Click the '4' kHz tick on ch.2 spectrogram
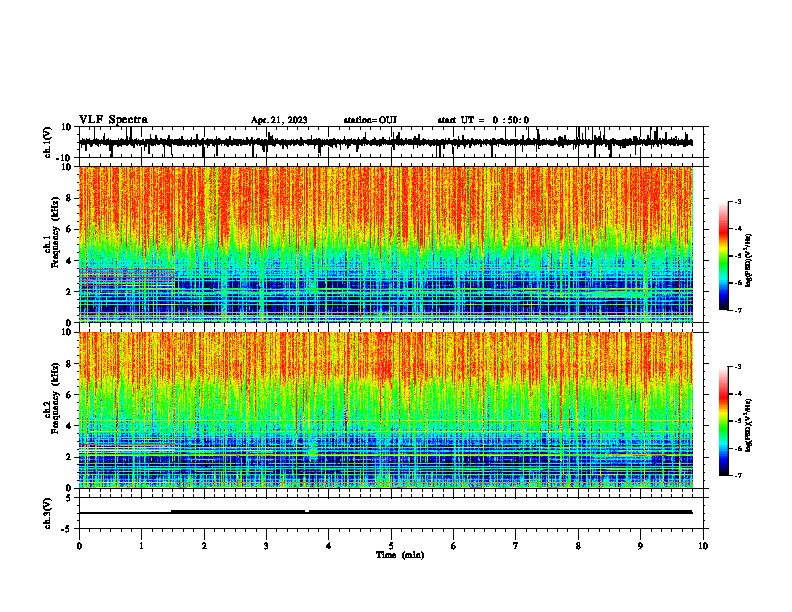 click(x=70, y=426)
